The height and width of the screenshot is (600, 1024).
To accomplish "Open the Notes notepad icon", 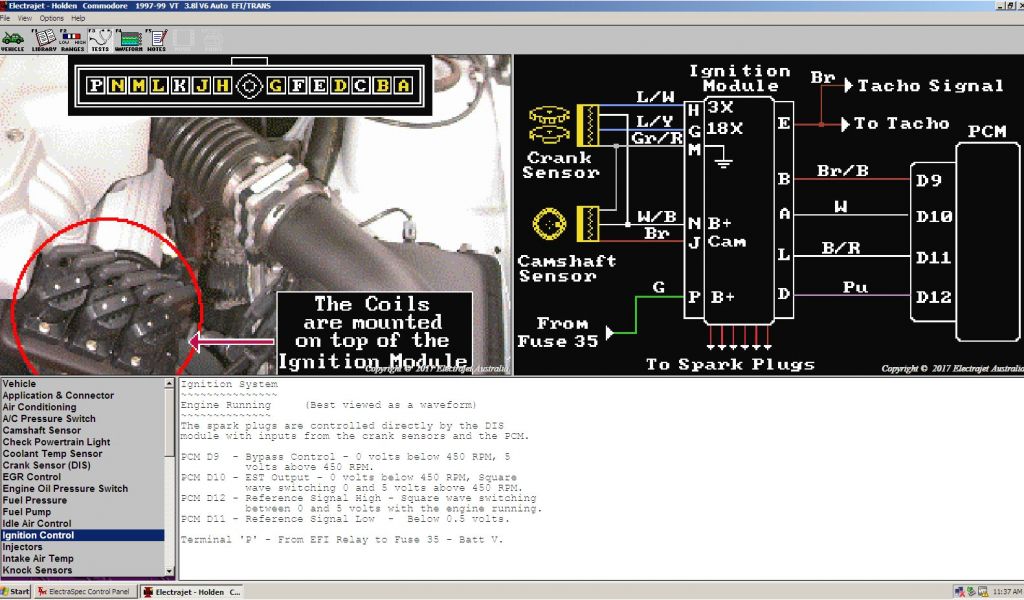I will [x=157, y=39].
